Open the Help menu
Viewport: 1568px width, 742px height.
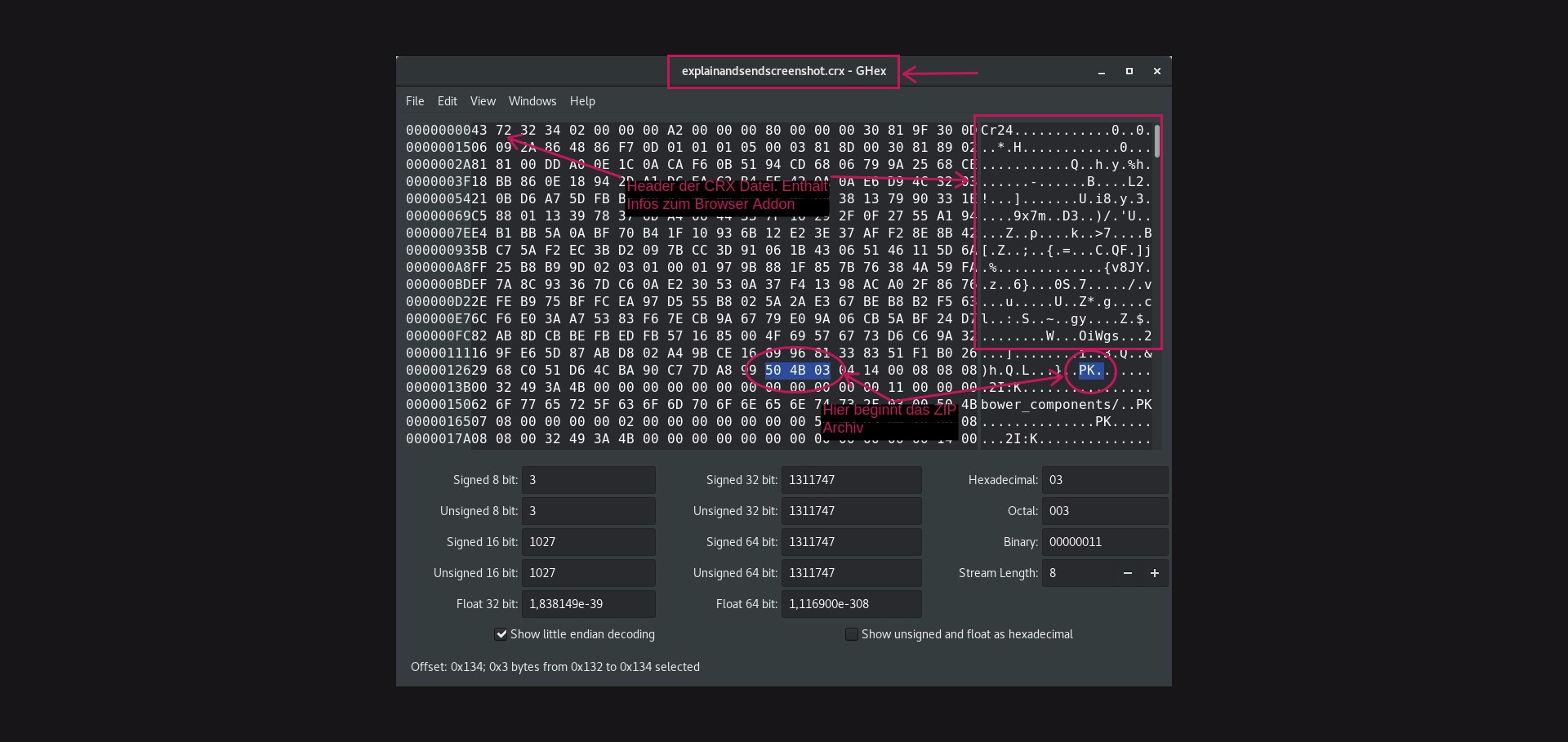pyautogui.click(x=582, y=101)
